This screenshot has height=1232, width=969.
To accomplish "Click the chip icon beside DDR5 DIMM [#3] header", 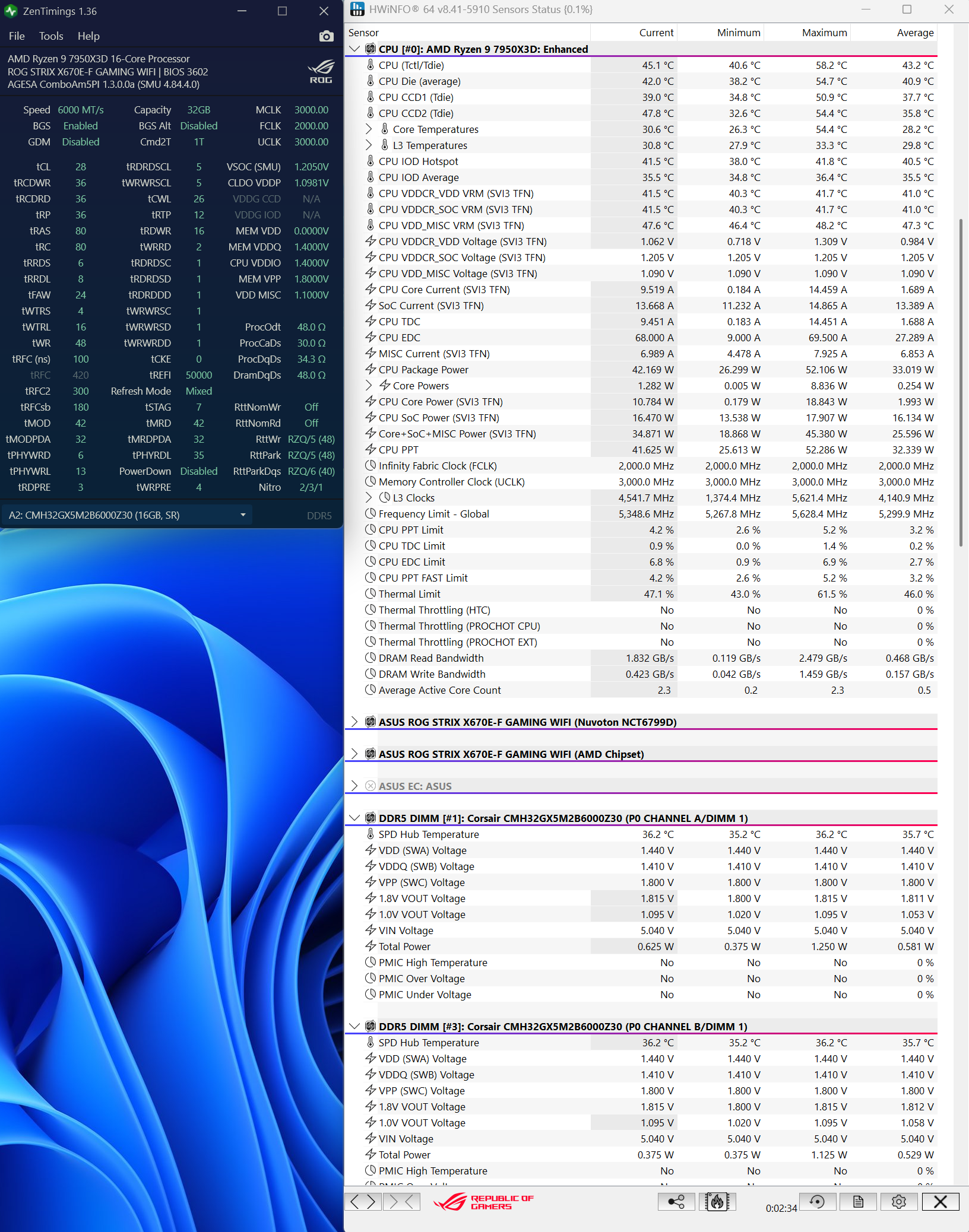I will pyautogui.click(x=370, y=1026).
